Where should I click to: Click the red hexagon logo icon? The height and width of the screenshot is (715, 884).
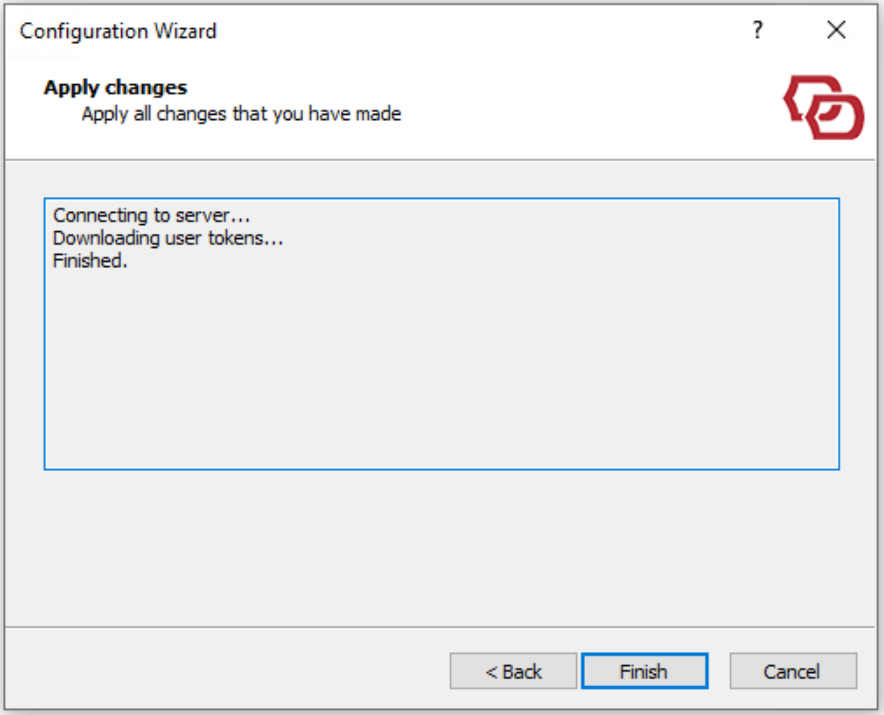point(823,107)
